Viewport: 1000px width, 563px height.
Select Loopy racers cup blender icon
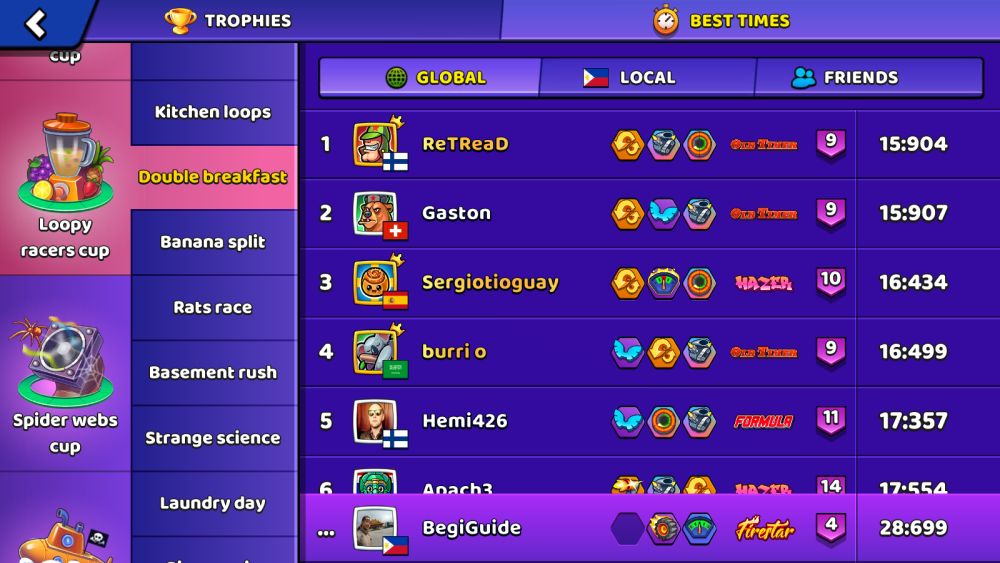click(66, 161)
